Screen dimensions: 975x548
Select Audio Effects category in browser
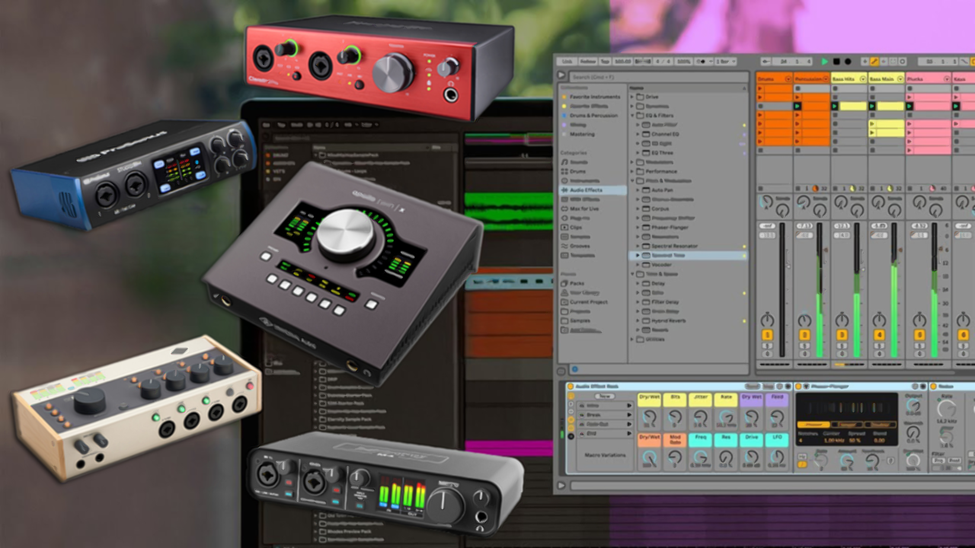pyautogui.click(x=582, y=190)
